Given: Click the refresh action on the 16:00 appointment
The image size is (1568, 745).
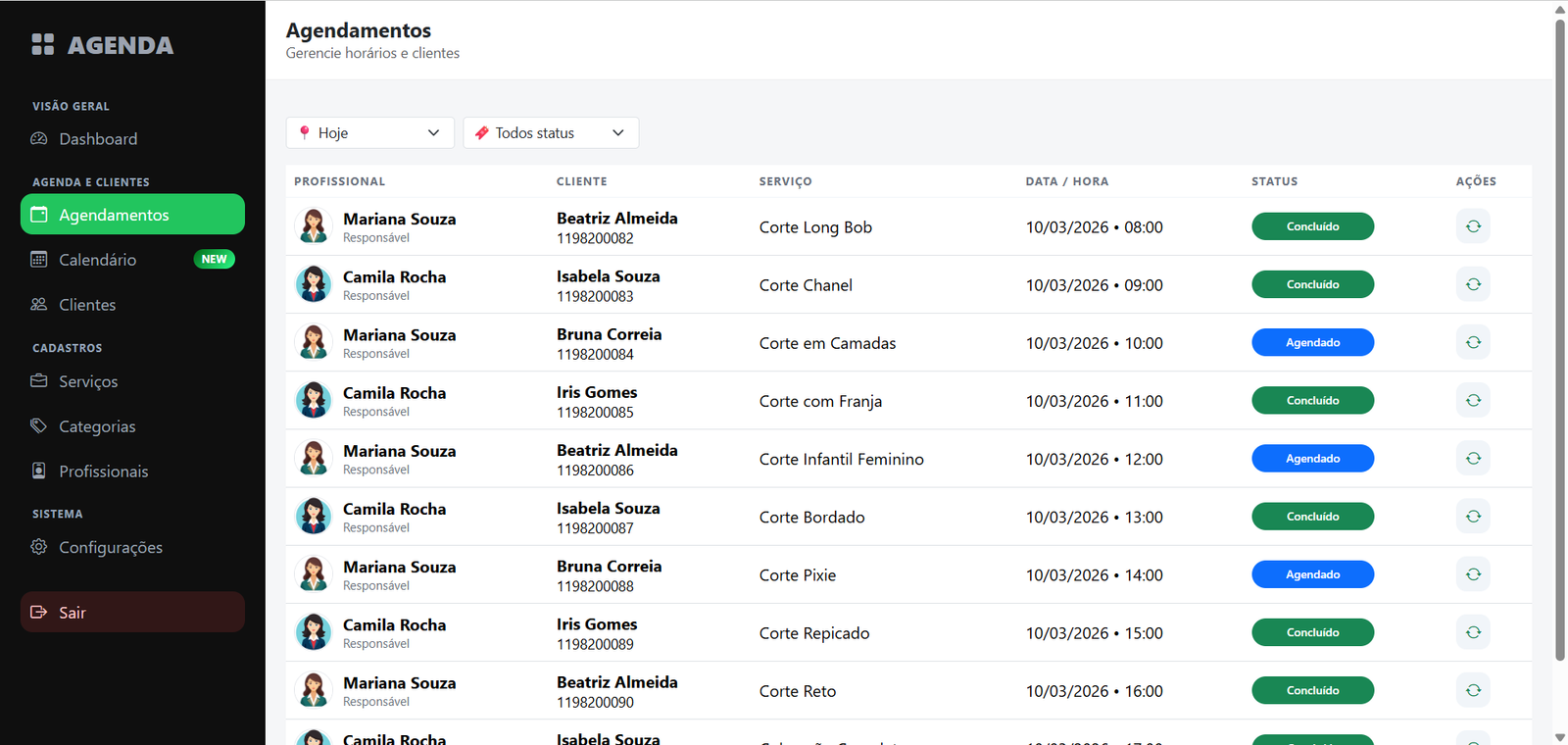Looking at the screenshot, I should tap(1472, 690).
